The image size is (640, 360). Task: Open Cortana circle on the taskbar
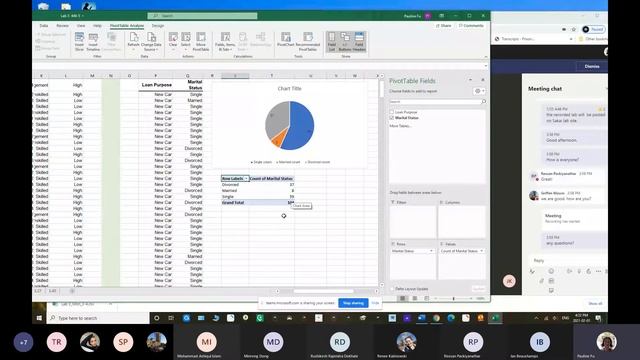tap(156, 318)
